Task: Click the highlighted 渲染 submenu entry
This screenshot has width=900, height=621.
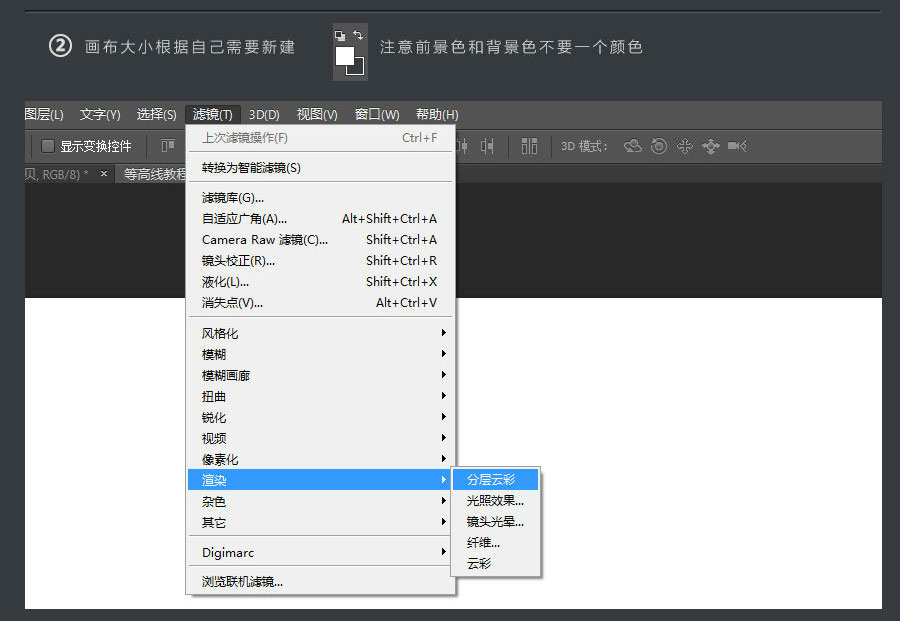Action: pos(320,480)
